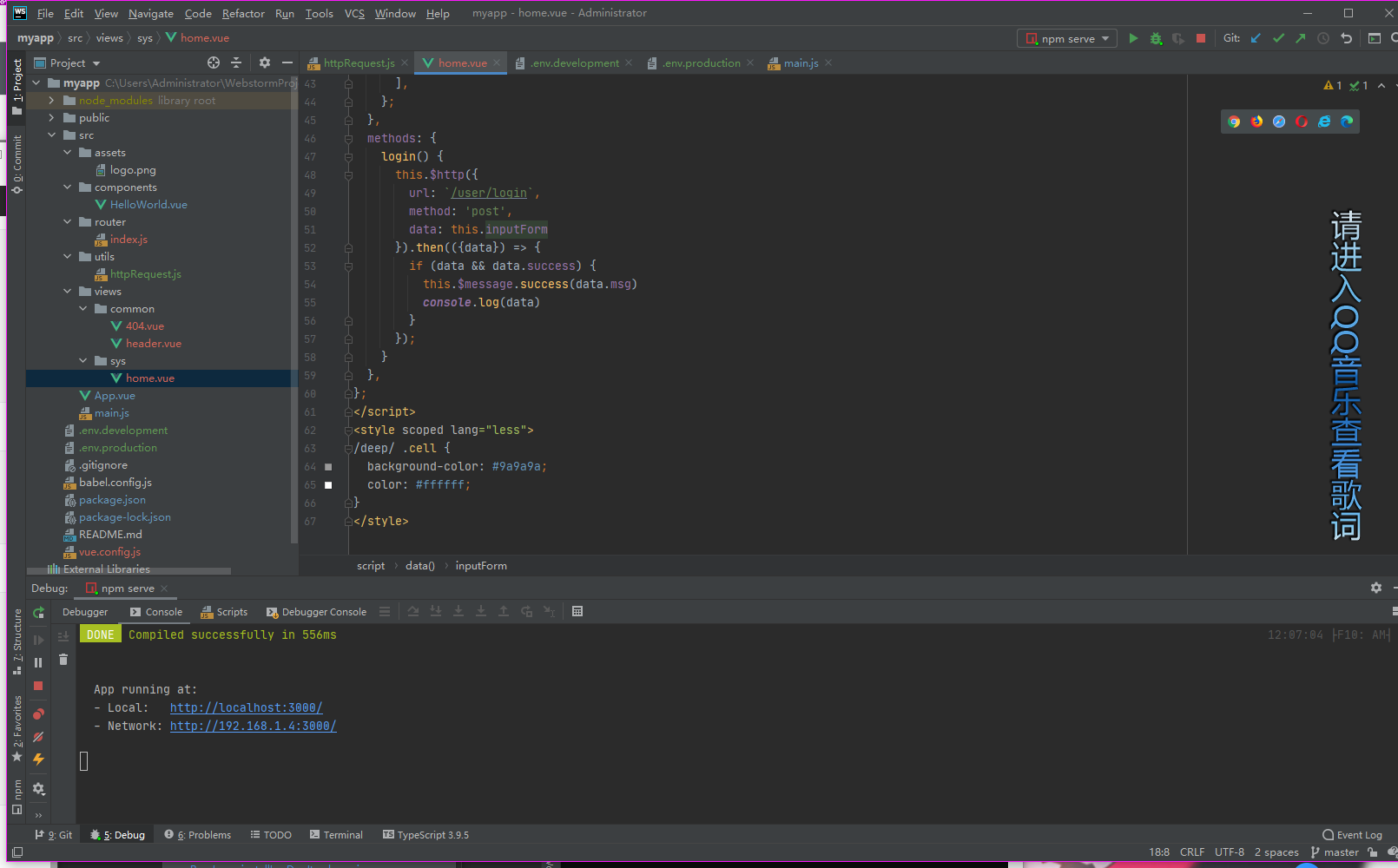
Task: Expand the node_modules folder
Action: point(51,101)
